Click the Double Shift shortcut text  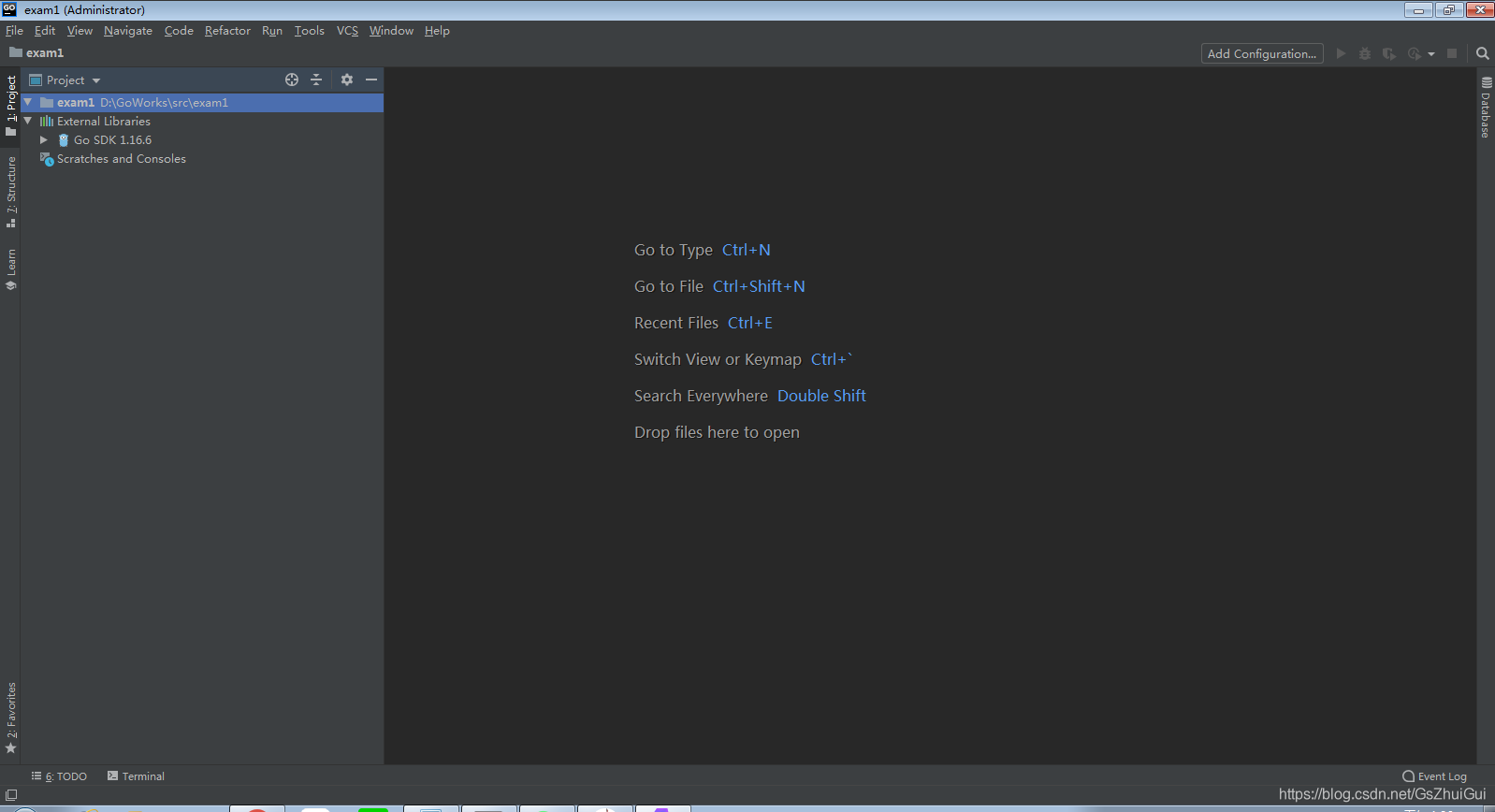[821, 396]
